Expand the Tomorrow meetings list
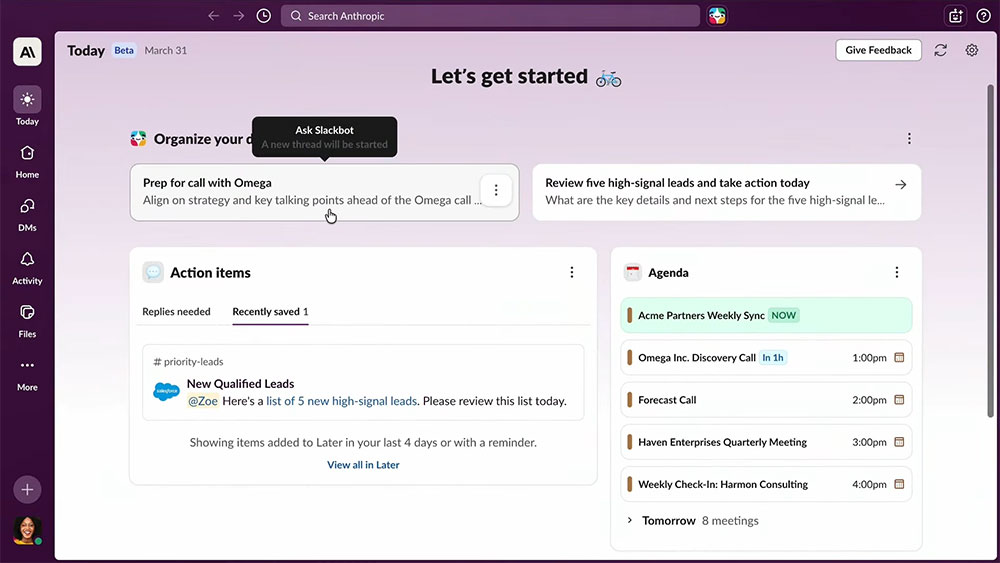1000x563 pixels. click(x=630, y=521)
